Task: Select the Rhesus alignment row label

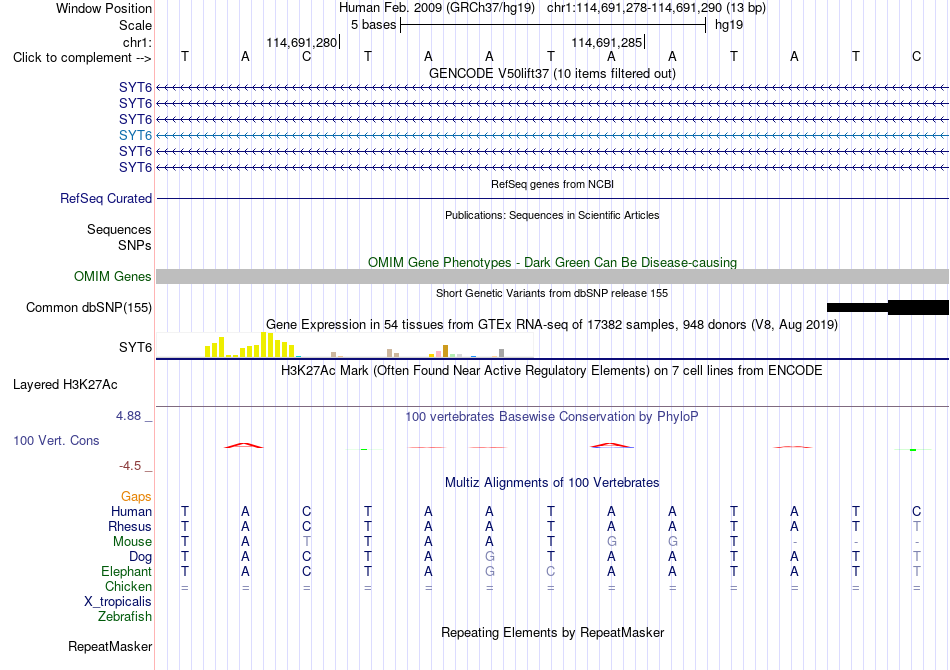Action: point(130,526)
